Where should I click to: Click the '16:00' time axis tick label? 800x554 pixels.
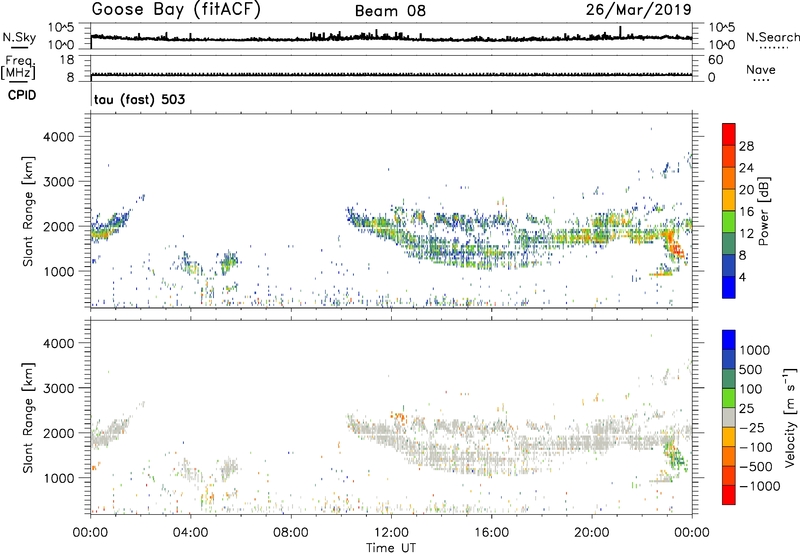(x=491, y=533)
